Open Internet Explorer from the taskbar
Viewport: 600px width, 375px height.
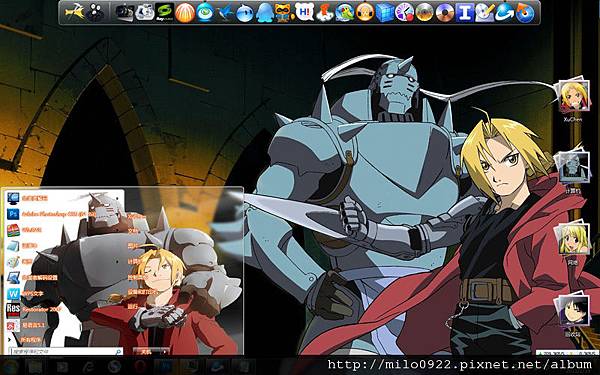(88, 367)
